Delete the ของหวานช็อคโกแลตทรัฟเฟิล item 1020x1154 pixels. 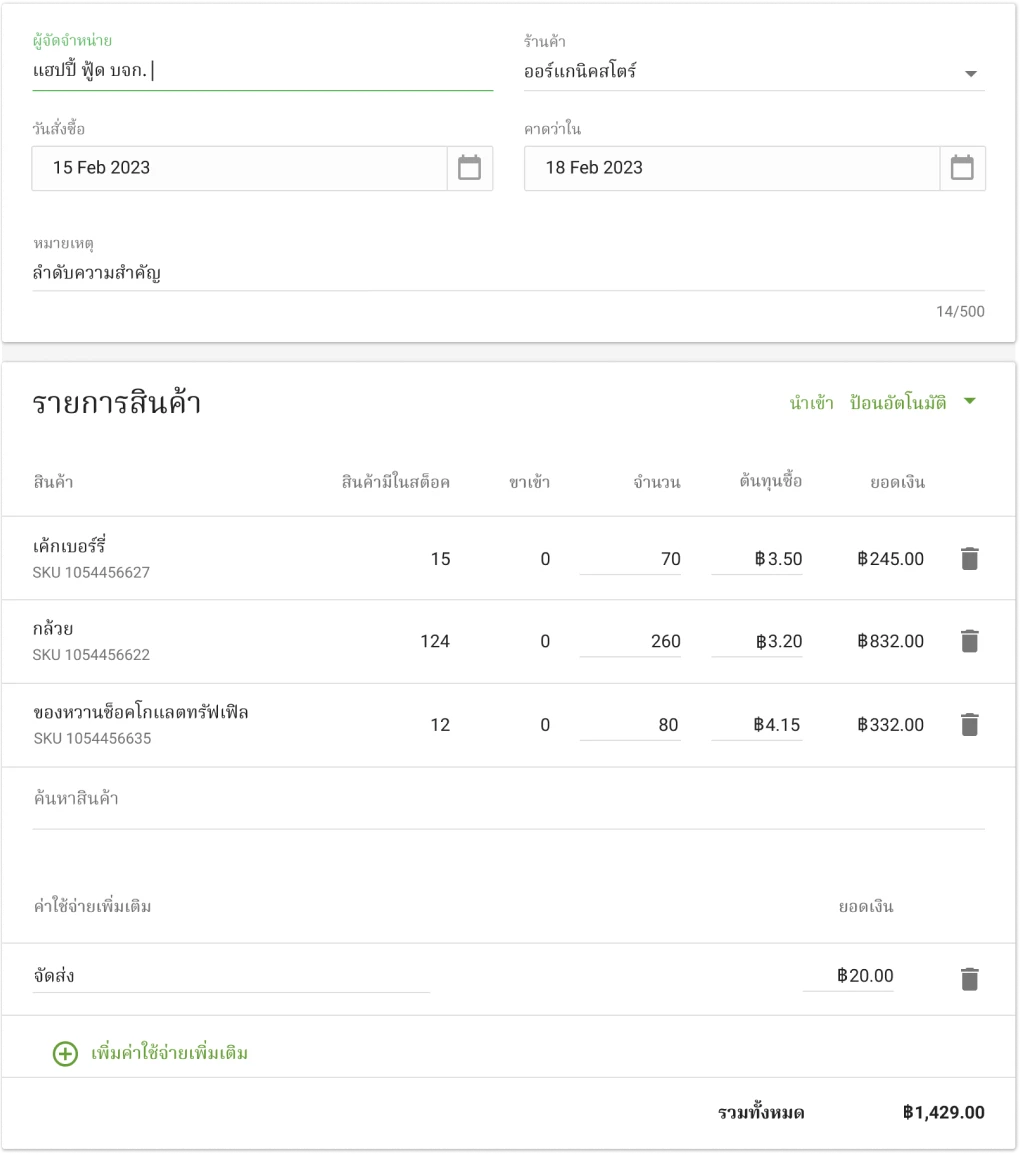click(969, 724)
